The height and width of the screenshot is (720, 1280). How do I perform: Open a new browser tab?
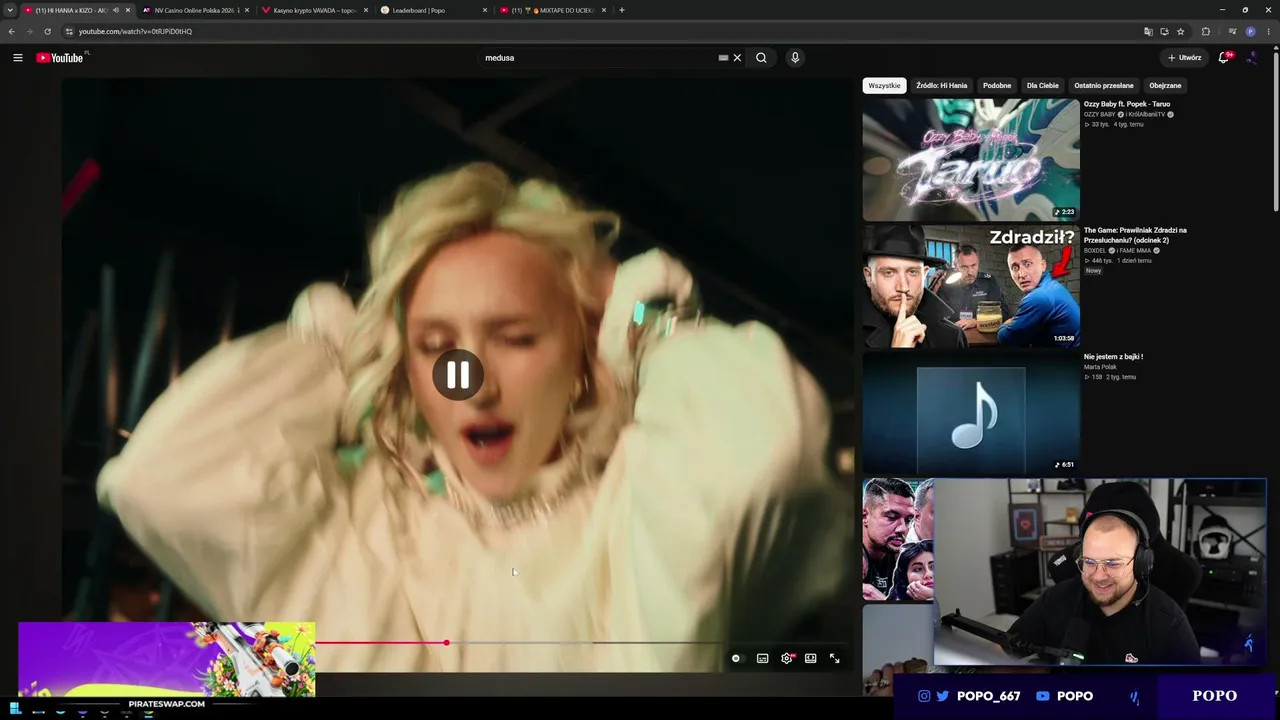pyautogui.click(x=622, y=10)
